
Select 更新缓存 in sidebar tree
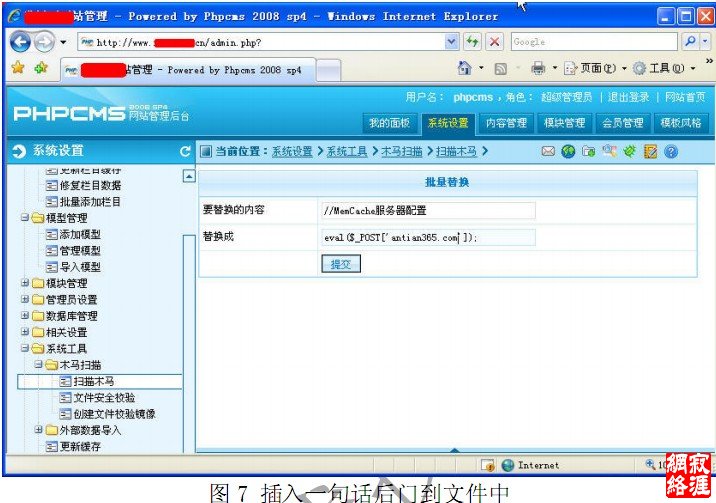80,446
